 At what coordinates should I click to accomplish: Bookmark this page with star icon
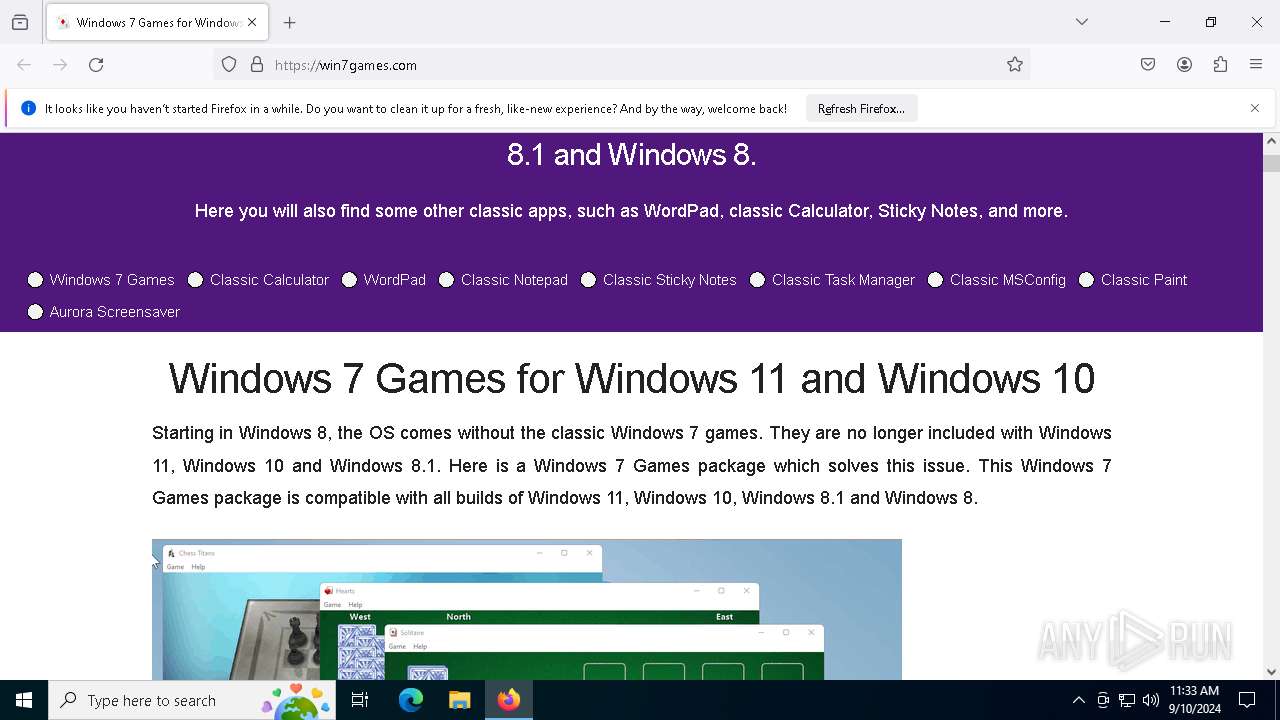click(x=1015, y=65)
